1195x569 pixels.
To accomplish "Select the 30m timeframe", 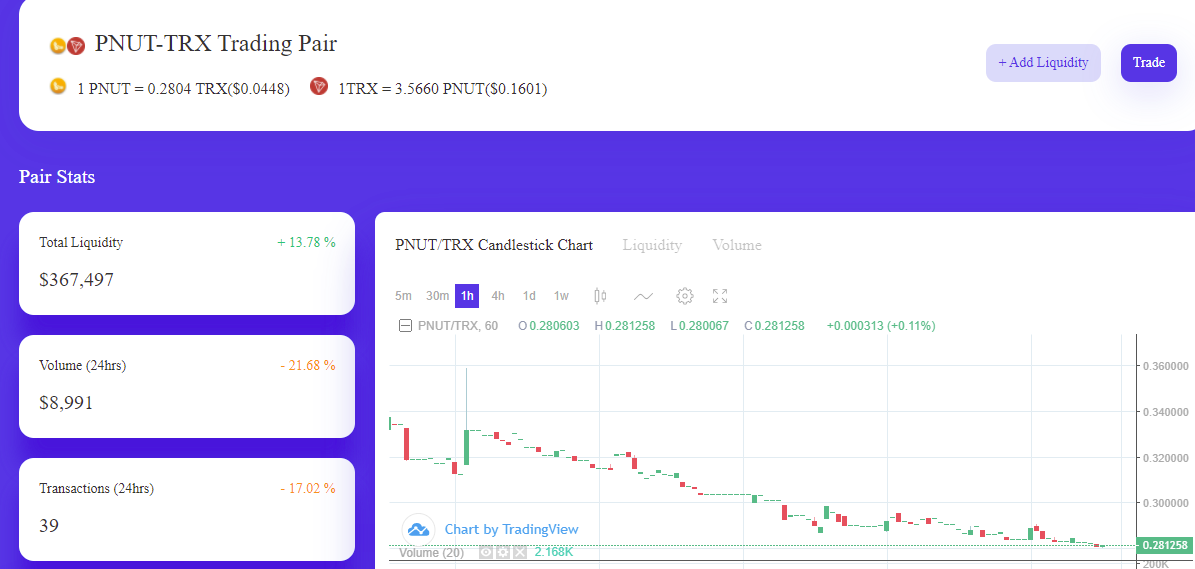I will tap(437, 296).
